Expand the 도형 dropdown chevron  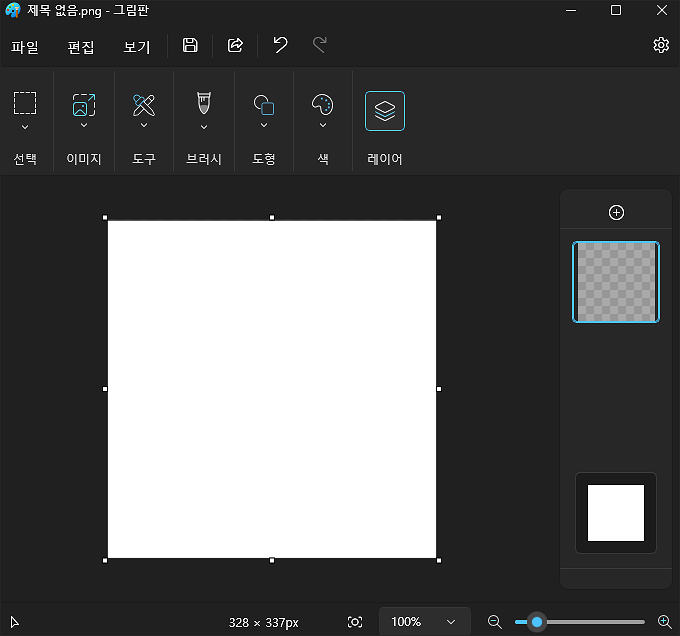(264, 125)
